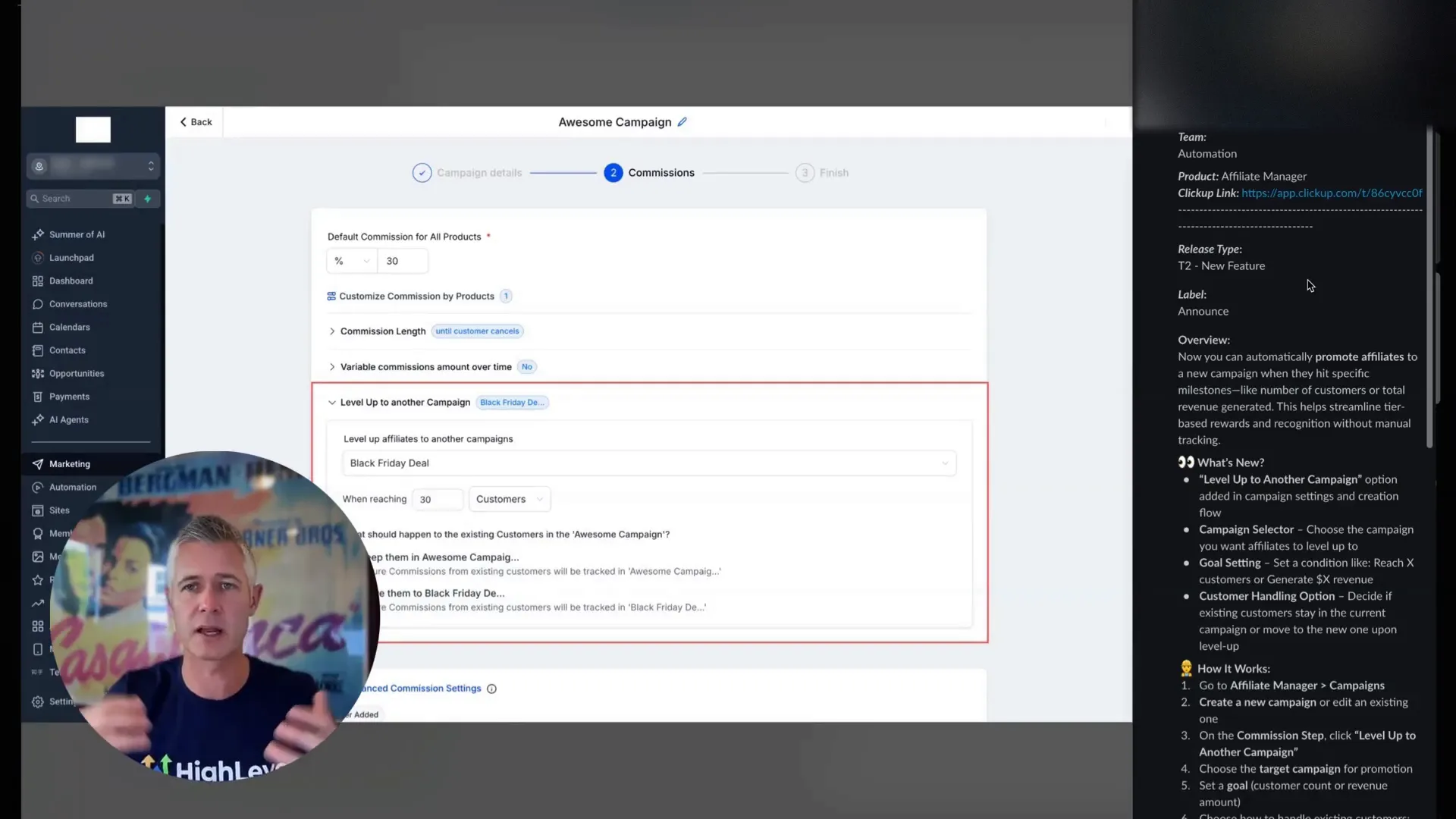Screen dimensions: 1456x819
Task: Click the Black Friday De... badge
Action: [512, 403]
